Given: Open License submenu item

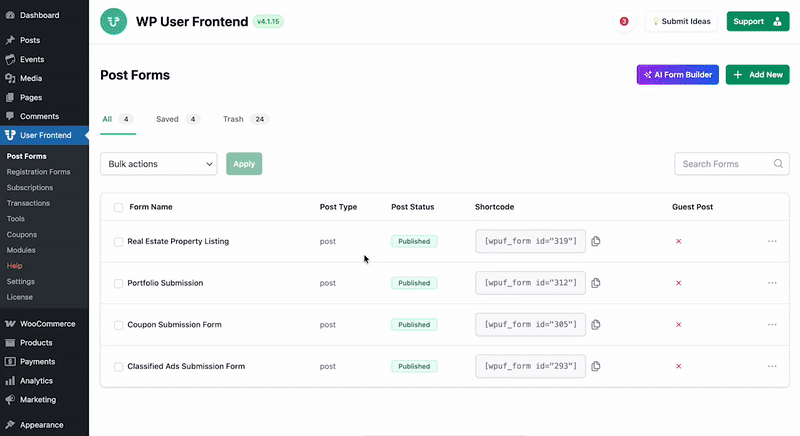Looking at the screenshot, I should [19, 297].
